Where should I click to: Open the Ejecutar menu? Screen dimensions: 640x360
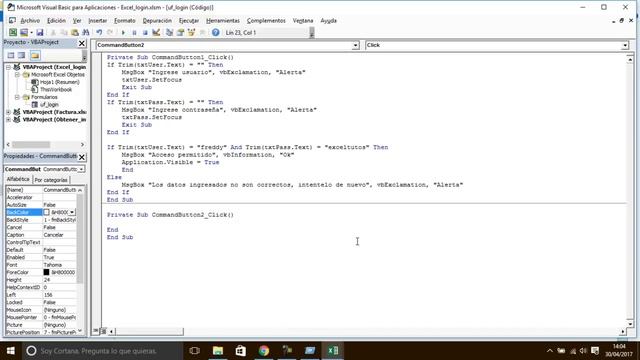point(189,20)
